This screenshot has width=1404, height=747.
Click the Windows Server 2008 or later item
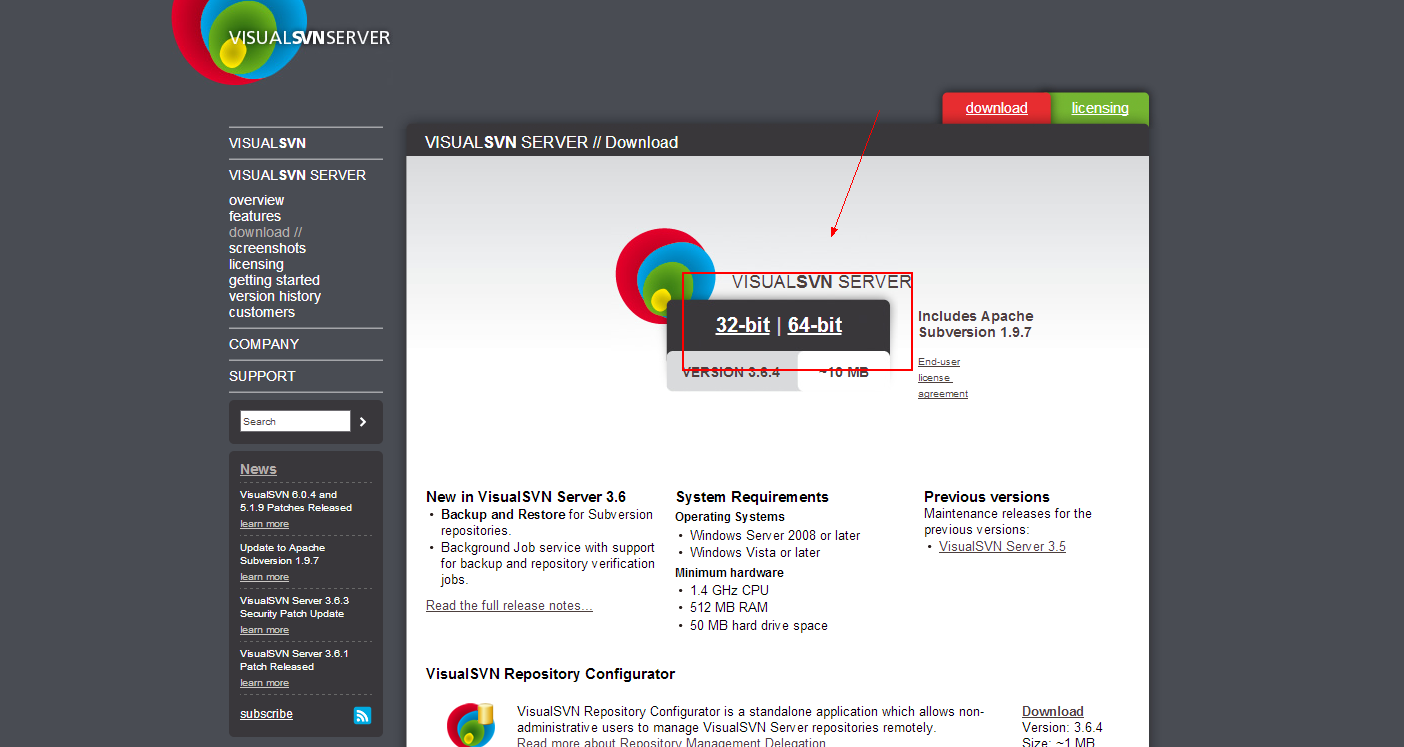[775, 536]
